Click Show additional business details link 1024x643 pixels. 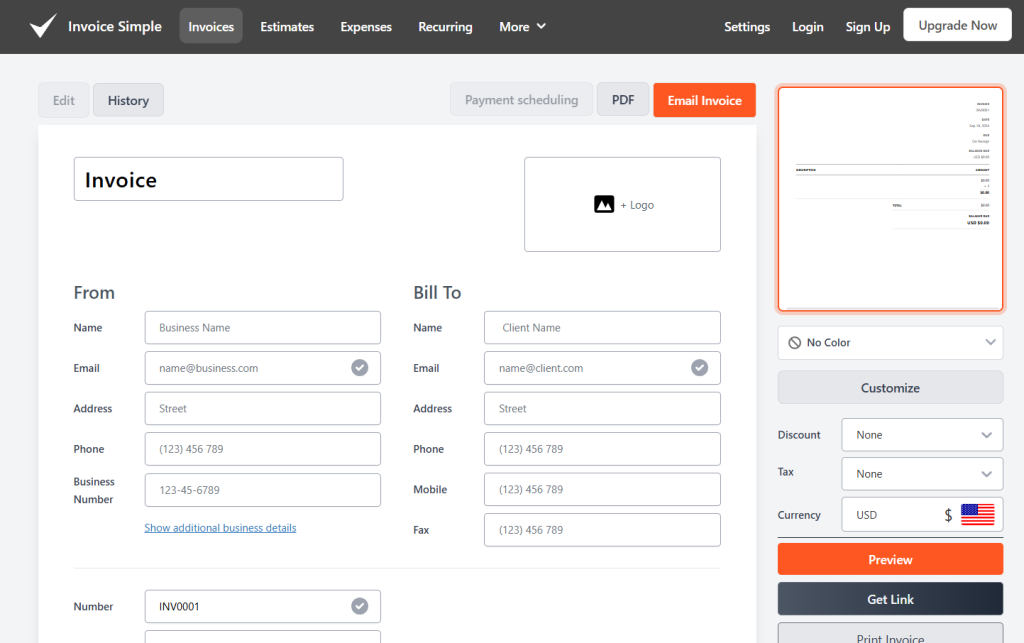pyautogui.click(x=220, y=527)
